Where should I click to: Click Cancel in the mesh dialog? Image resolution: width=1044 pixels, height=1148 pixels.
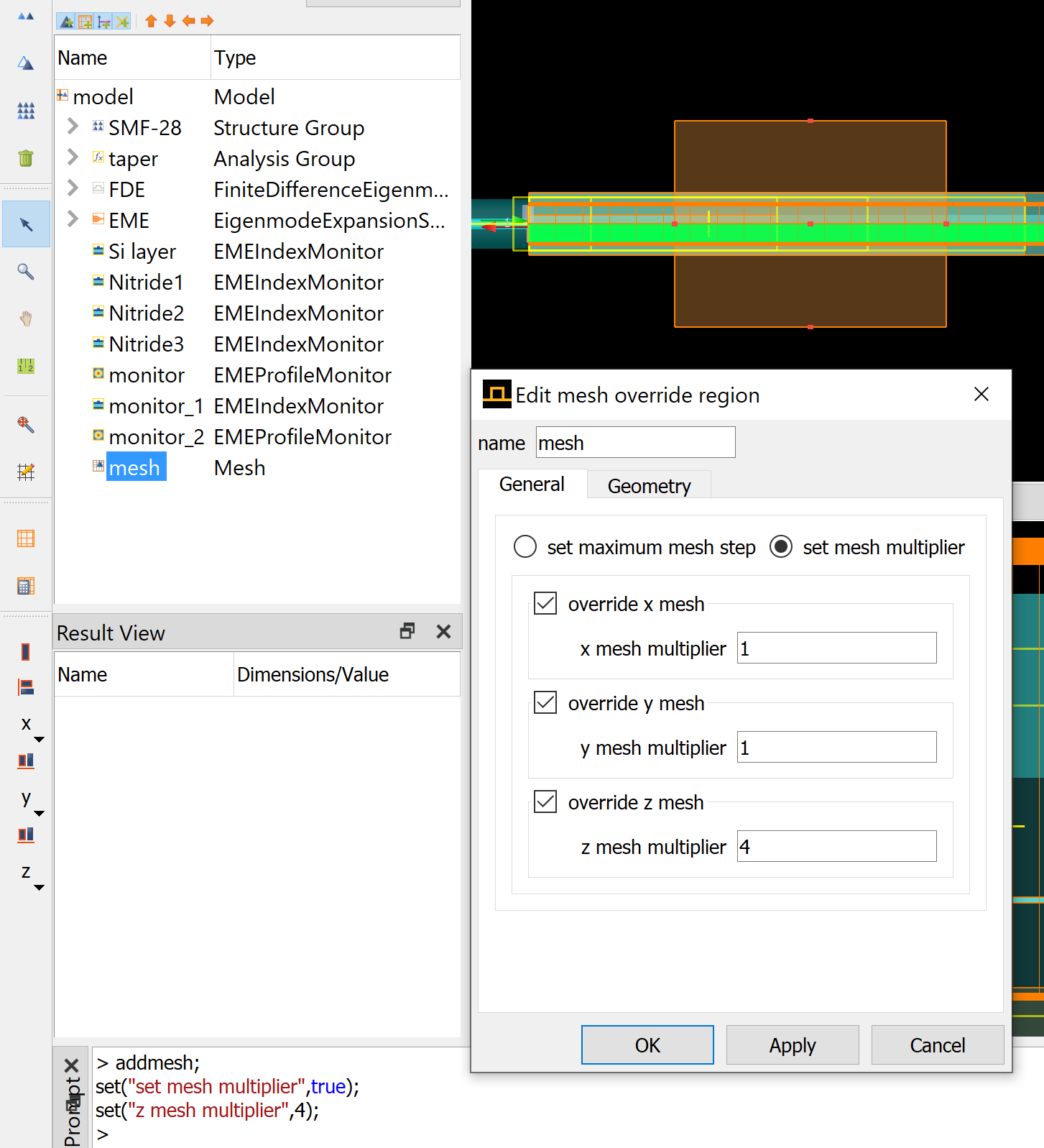(937, 1045)
